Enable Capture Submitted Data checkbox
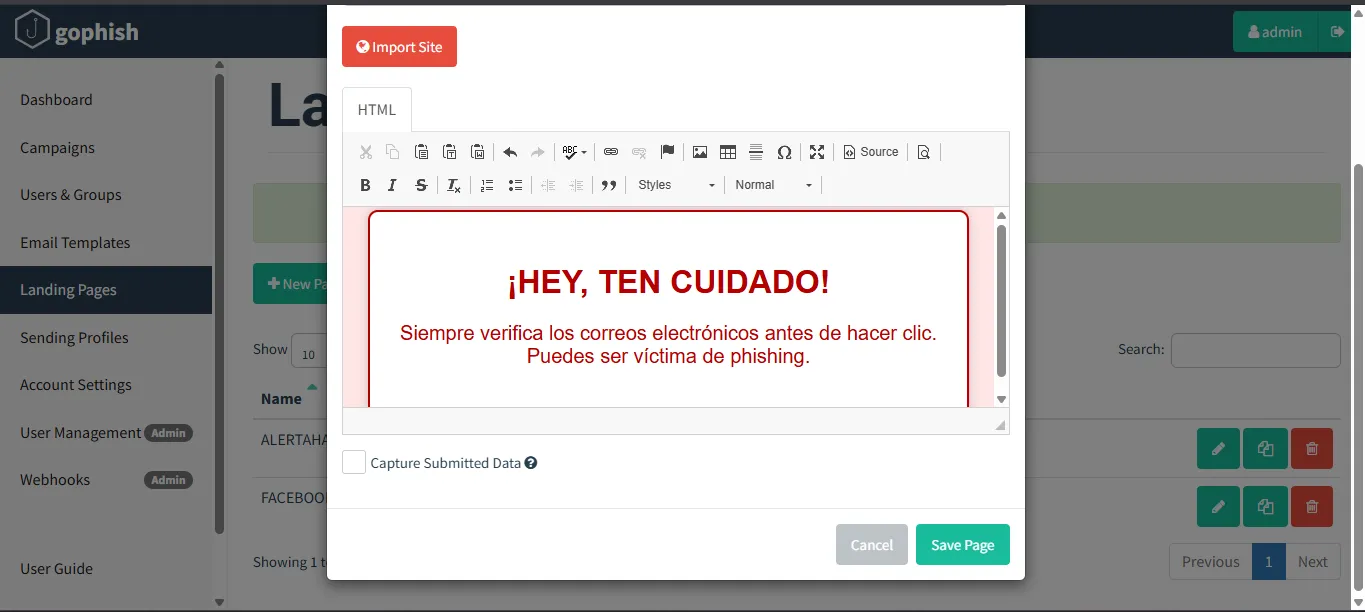Image resolution: width=1365 pixels, height=612 pixels. pos(354,462)
